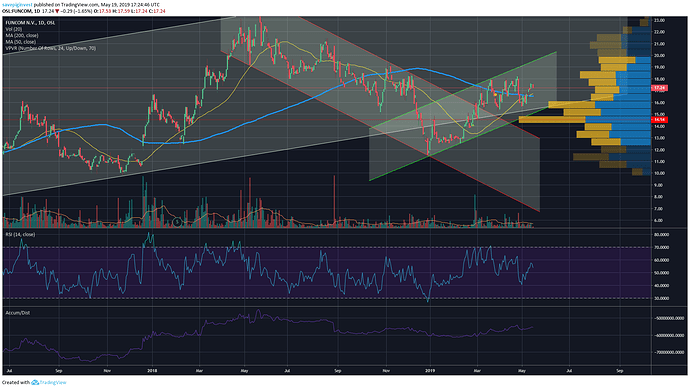Select the Vol (20) indicator label

pos(14,29)
